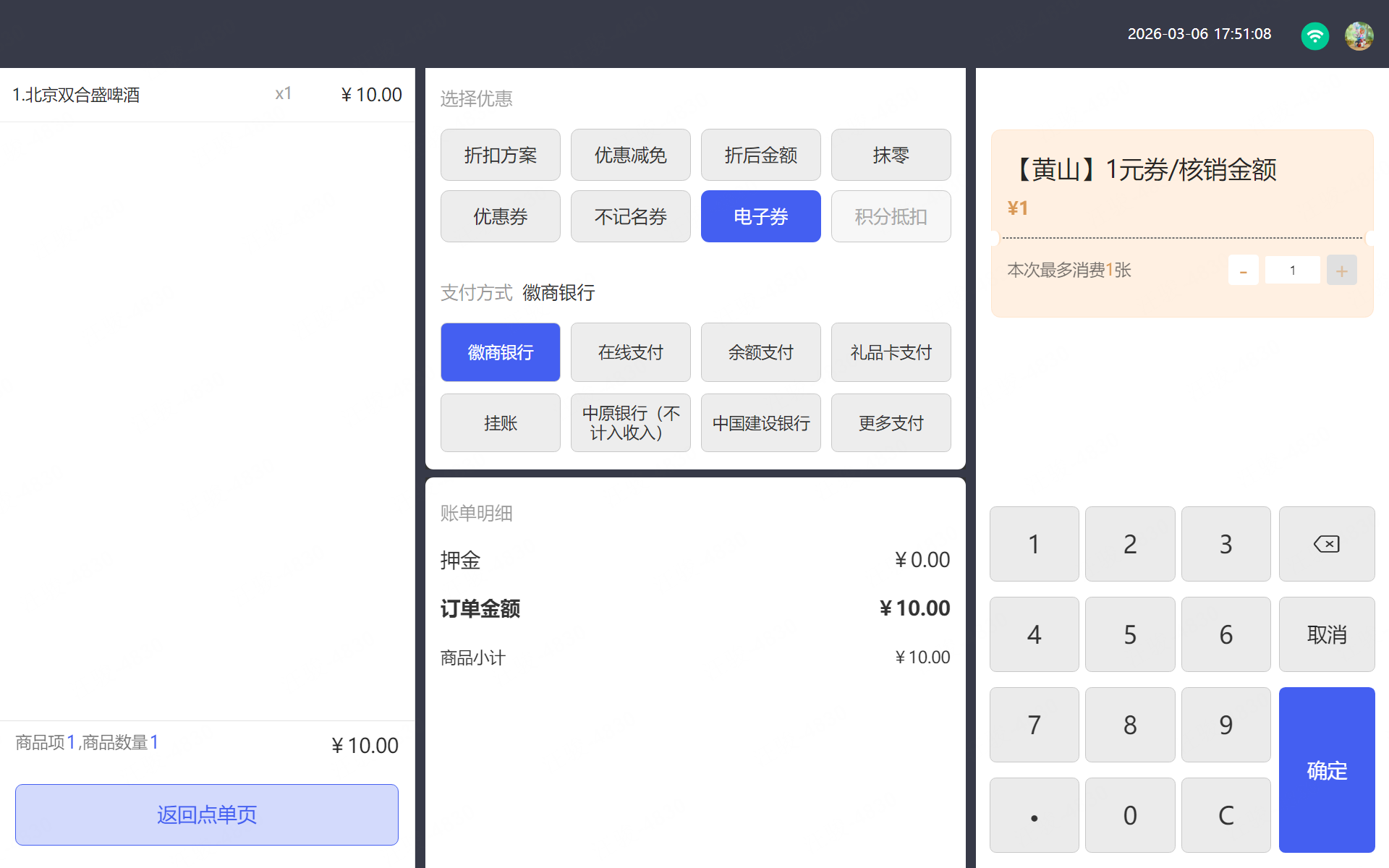Click 返回点单页 button
1389x868 pixels.
[x=207, y=814]
